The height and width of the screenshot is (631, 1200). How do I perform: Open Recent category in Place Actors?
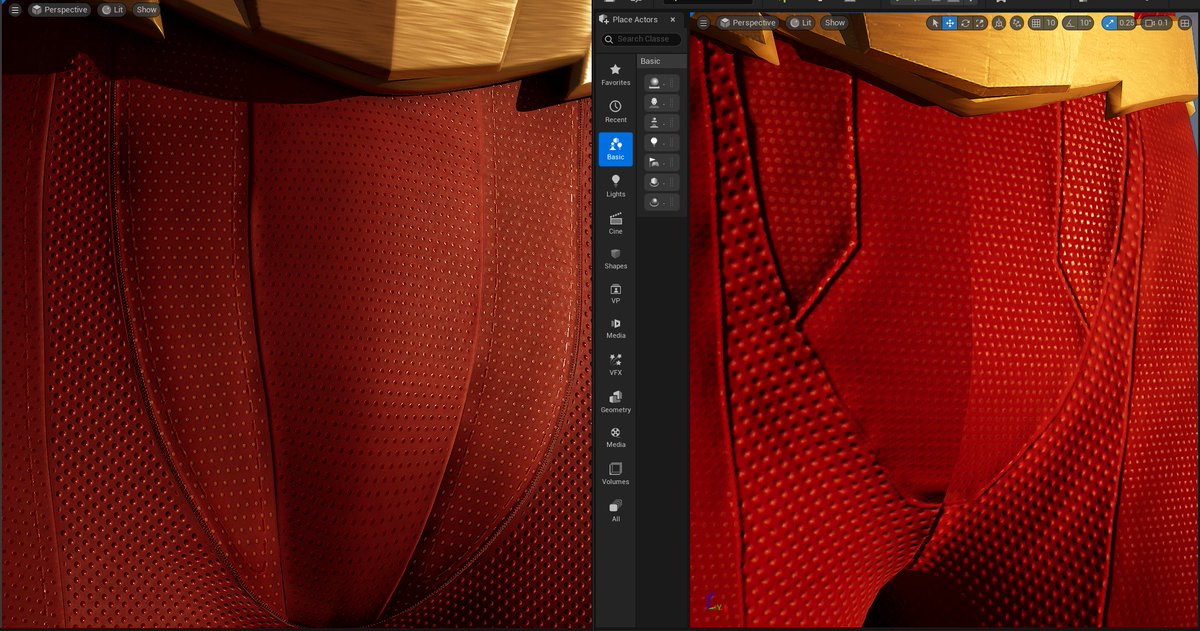click(615, 111)
